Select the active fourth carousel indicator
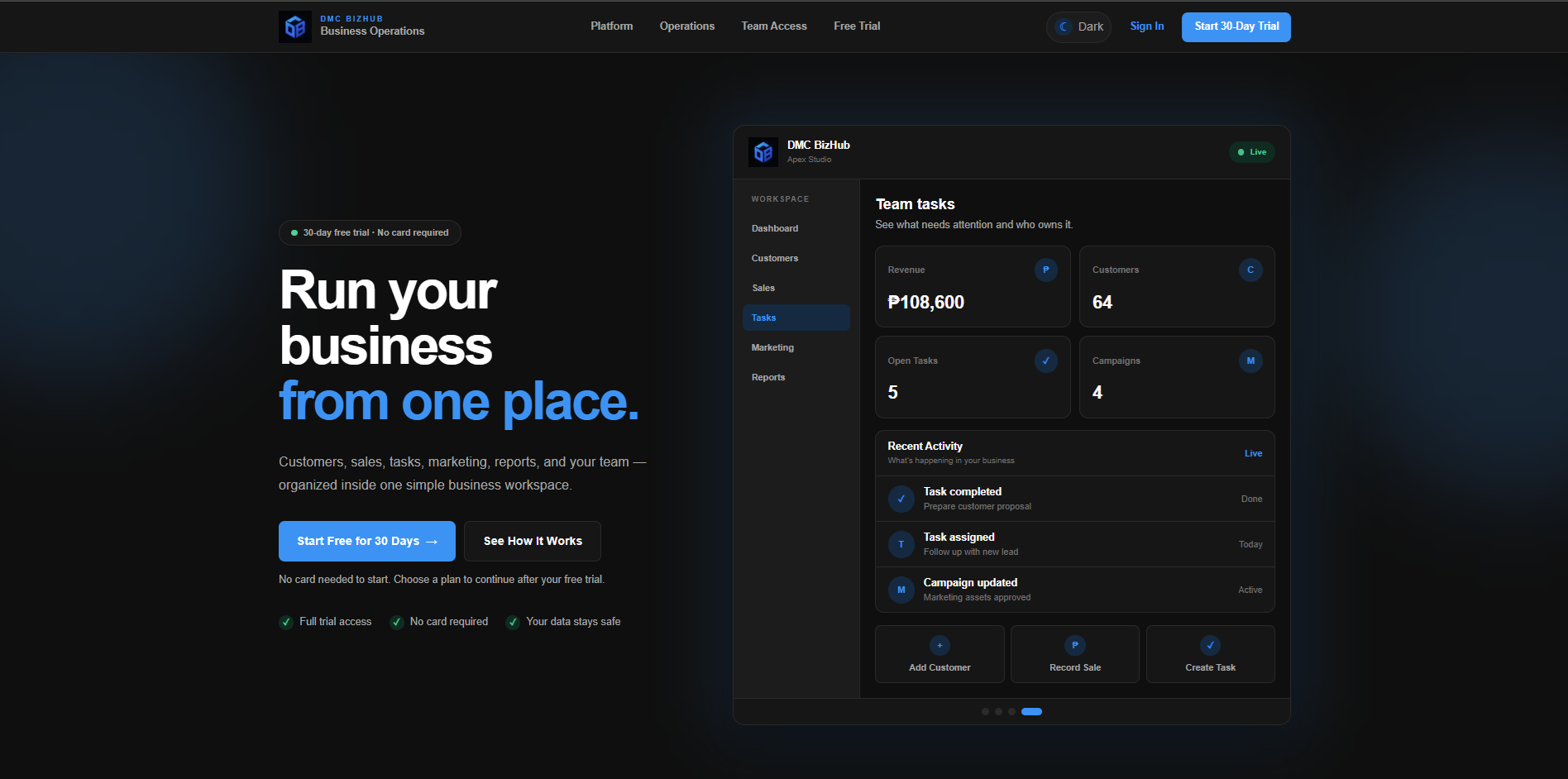This screenshot has height=779, width=1568. click(1031, 711)
